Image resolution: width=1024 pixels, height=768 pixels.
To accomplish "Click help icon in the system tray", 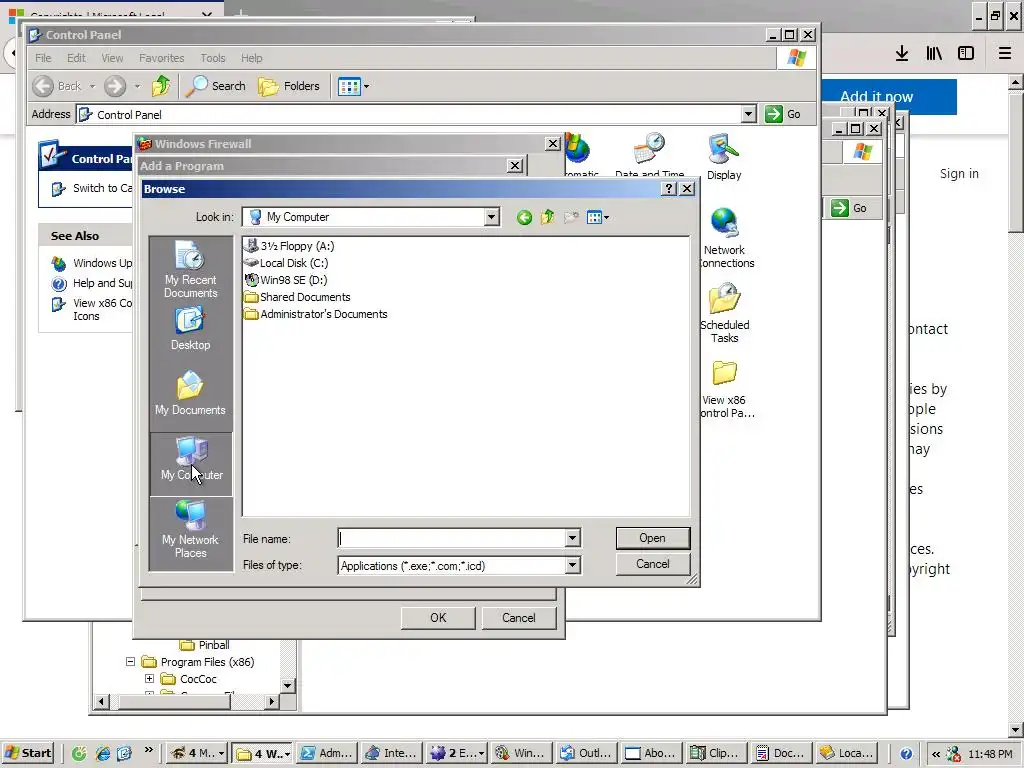I will [x=906, y=754].
